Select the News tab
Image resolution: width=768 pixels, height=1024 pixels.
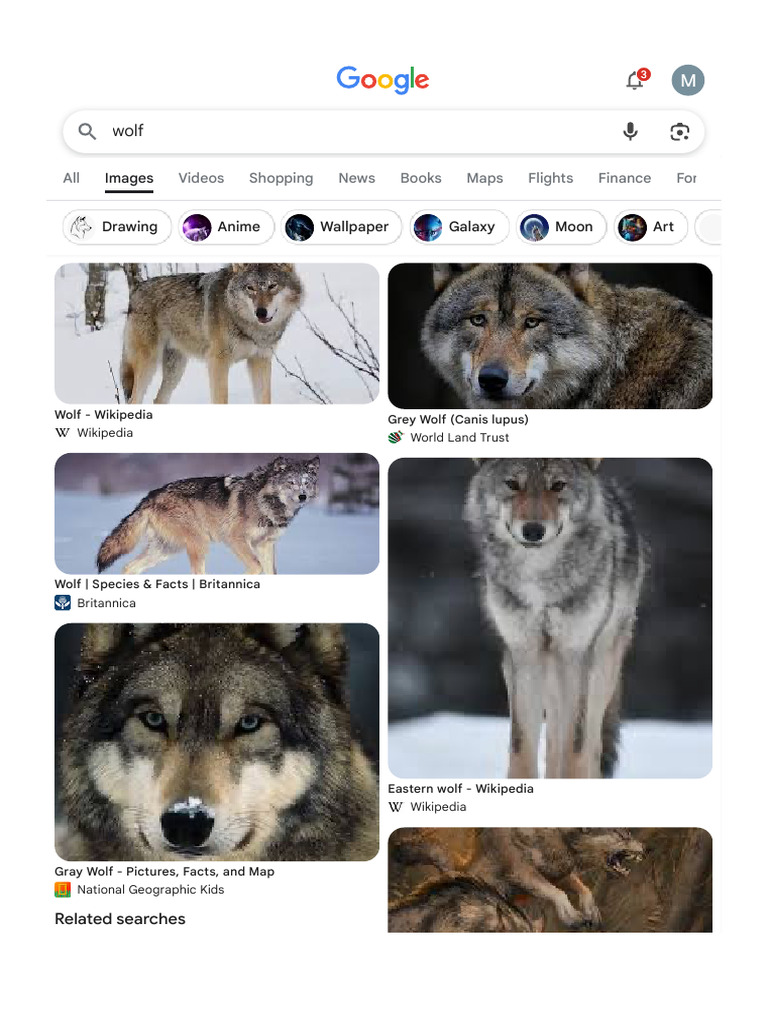(x=356, y=178)
